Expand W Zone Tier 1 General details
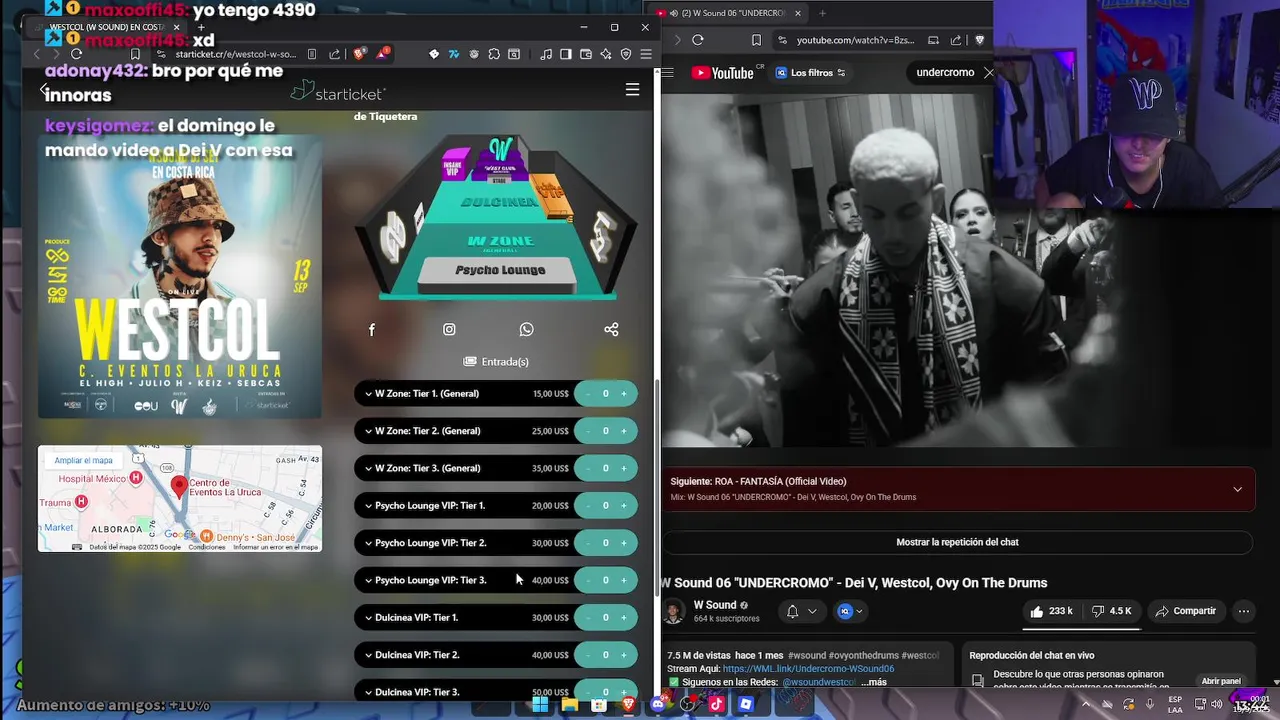Viewport: 1280px width, 720px height. (368, 394)
